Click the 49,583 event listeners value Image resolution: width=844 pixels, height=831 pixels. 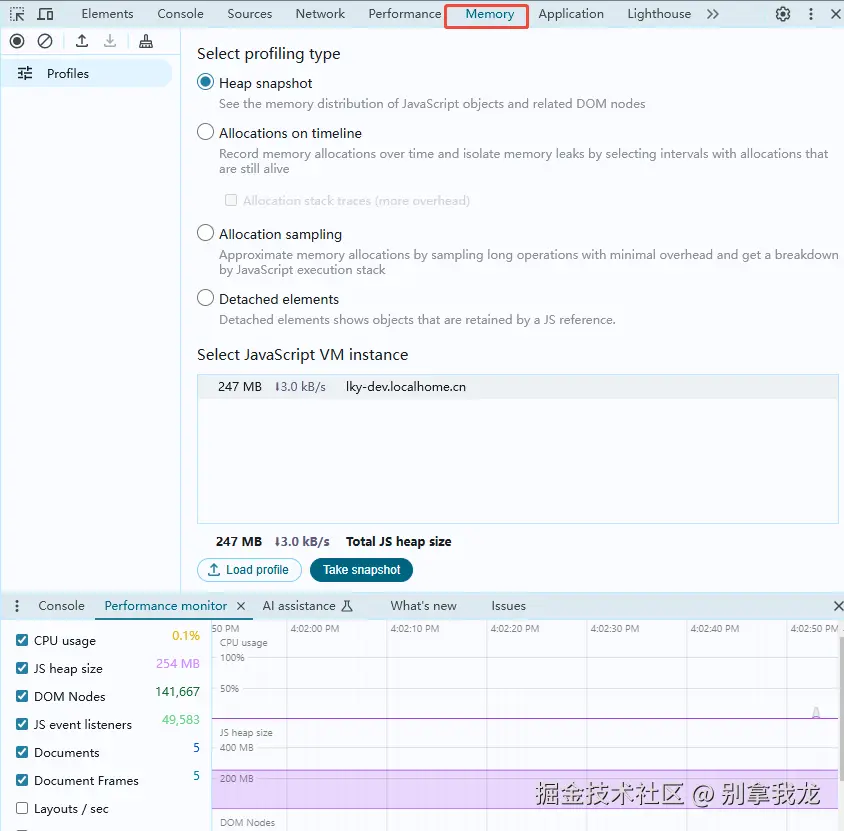click(x=181, y=720)
